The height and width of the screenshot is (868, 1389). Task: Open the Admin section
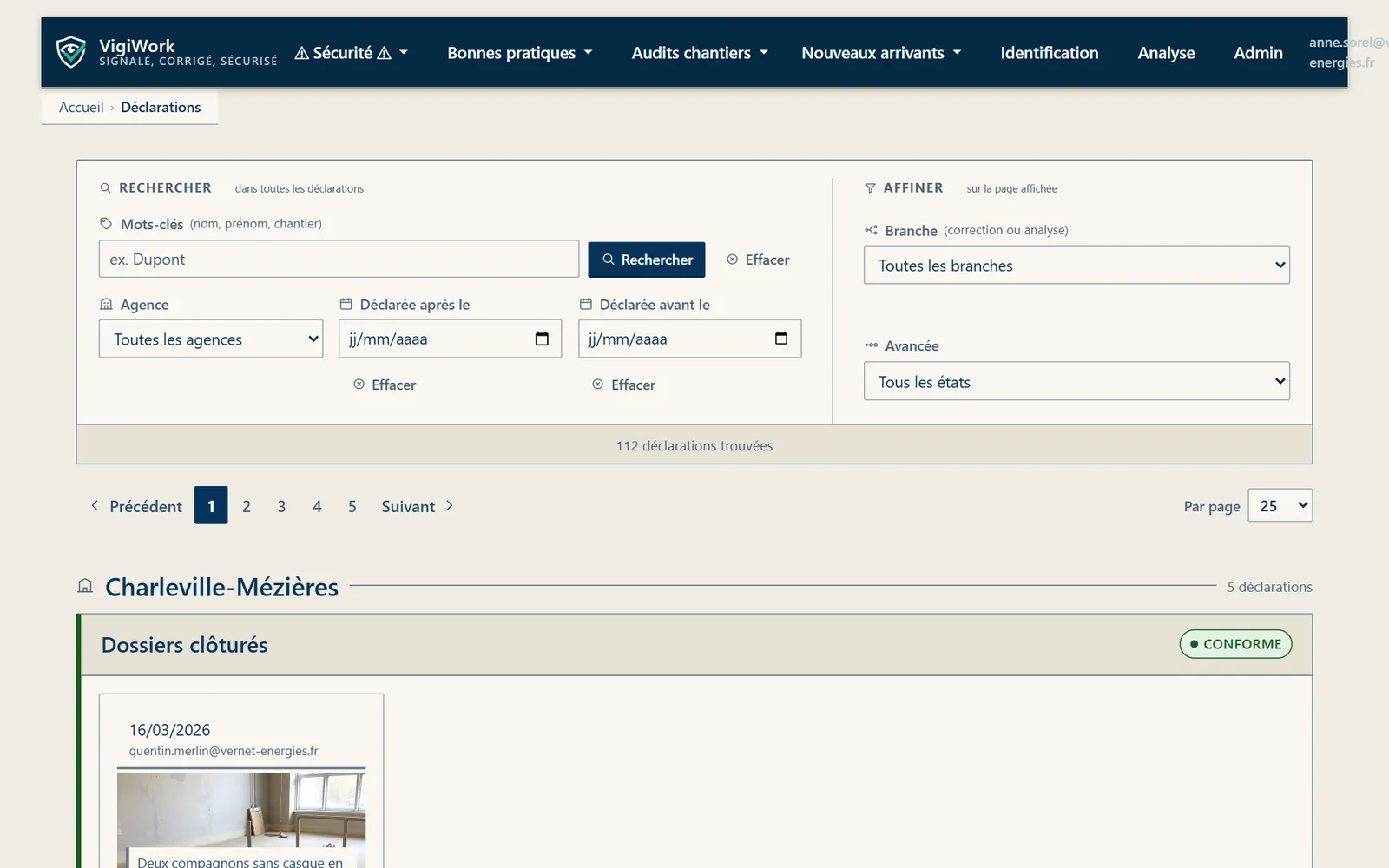coord(1258,53)
